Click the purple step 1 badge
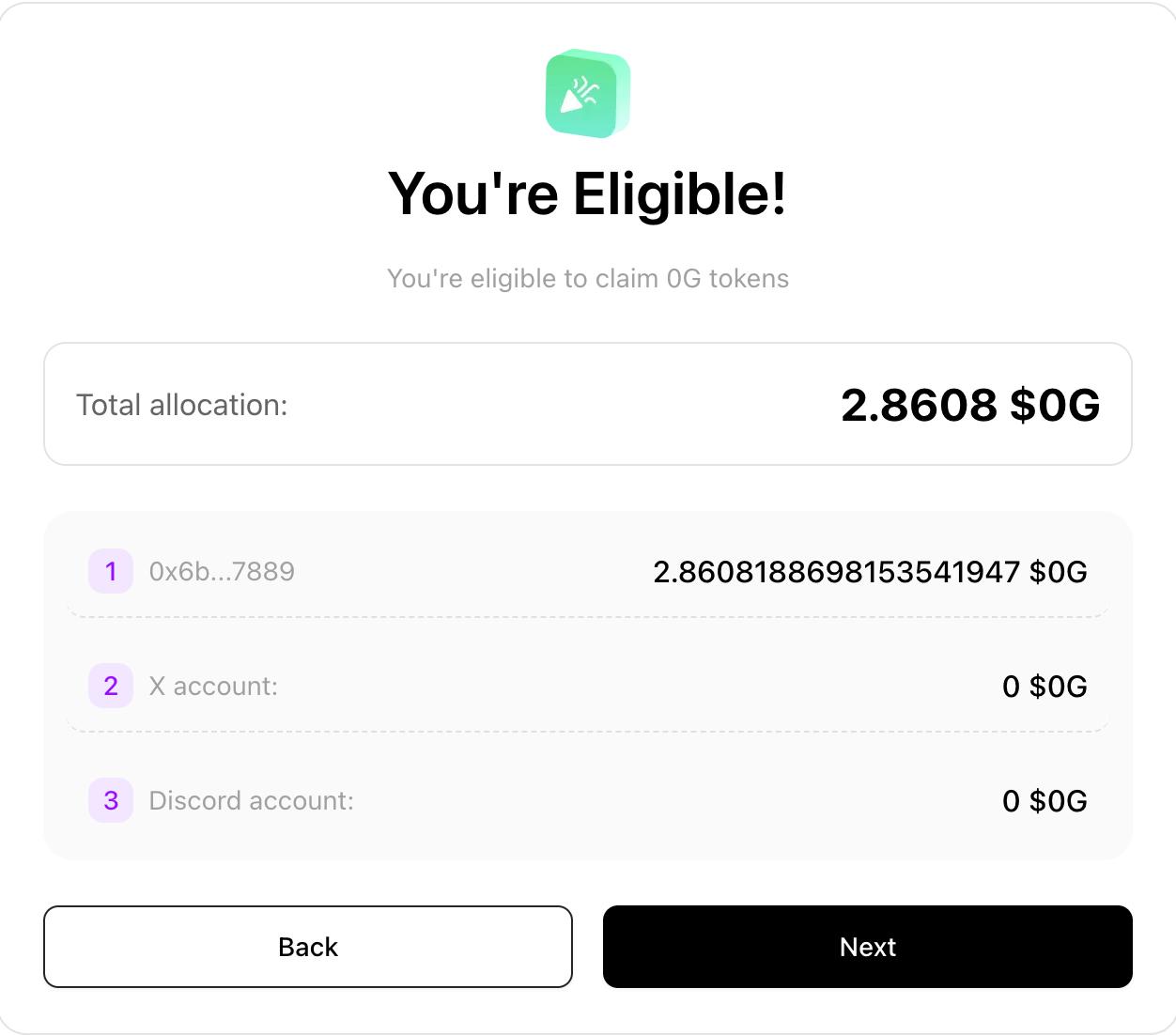The image size is (1176, 1035). [111, 571]
